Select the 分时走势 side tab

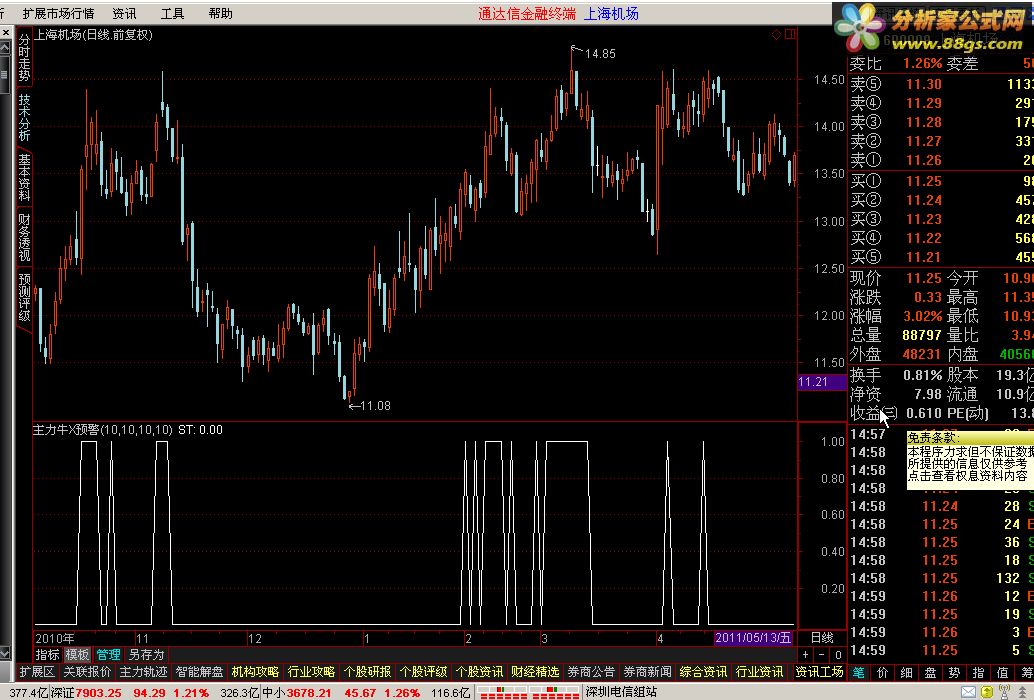pos(24,58)
